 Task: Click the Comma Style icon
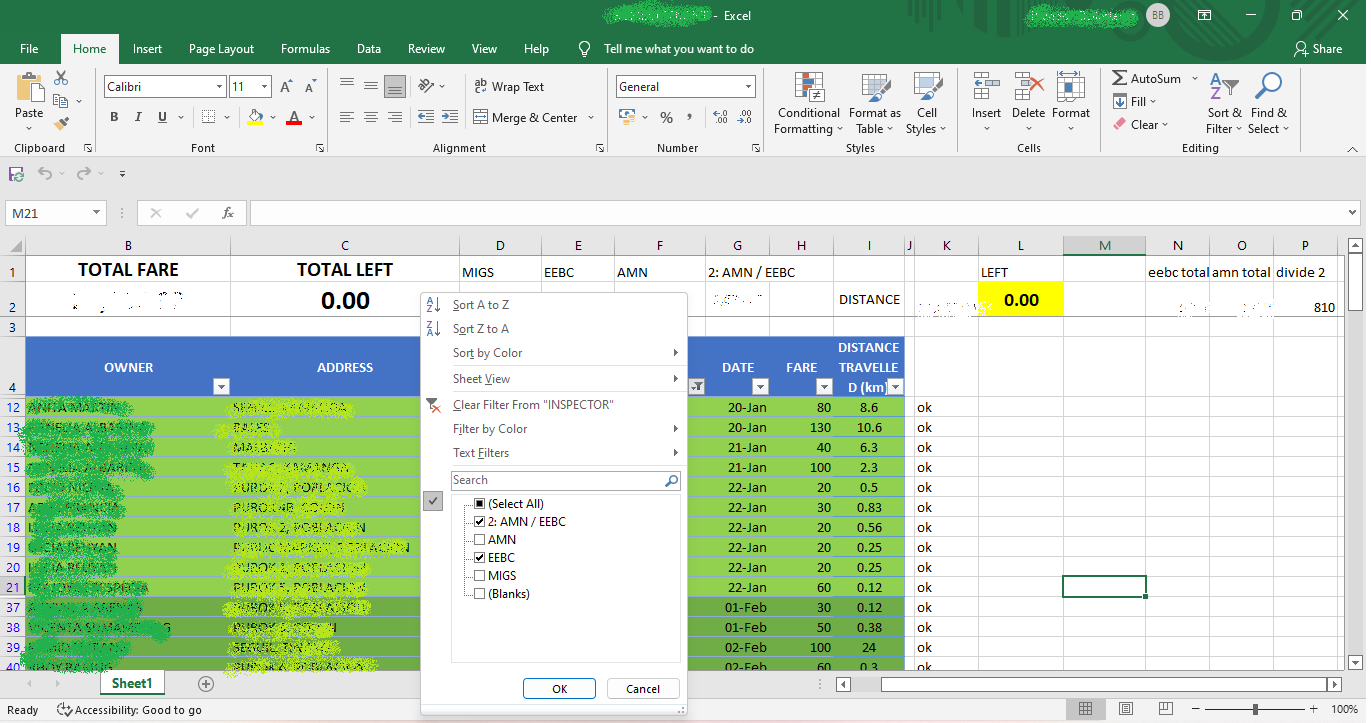point(691,117)
